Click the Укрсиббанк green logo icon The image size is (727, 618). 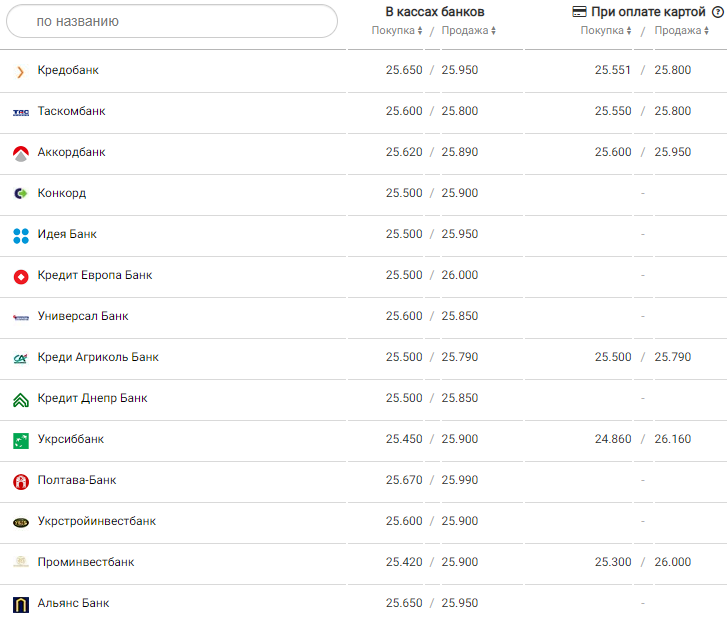pyautogui.click(x=21, y=440)
